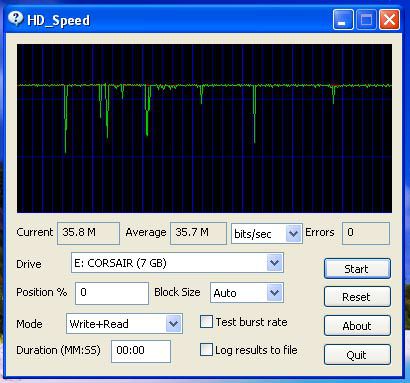The image size is (410, 383).
Task: Click the Average speed value 35.7 M
Action: coord(198,233)
